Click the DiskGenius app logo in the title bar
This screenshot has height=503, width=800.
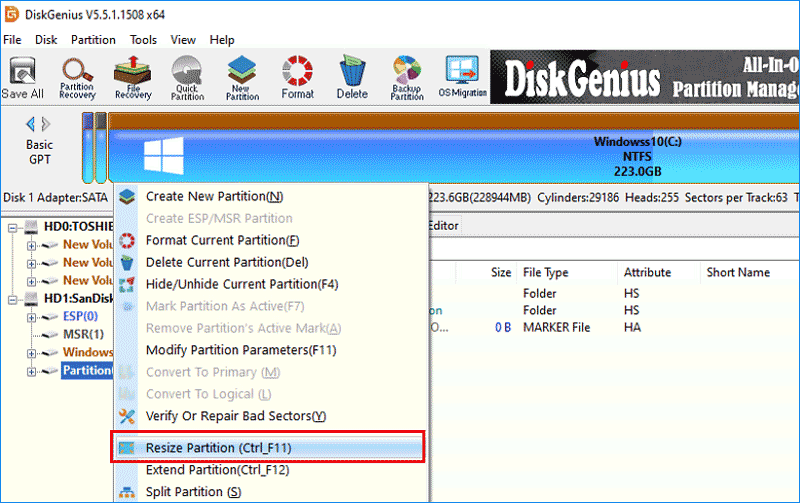tap(11, 14)
